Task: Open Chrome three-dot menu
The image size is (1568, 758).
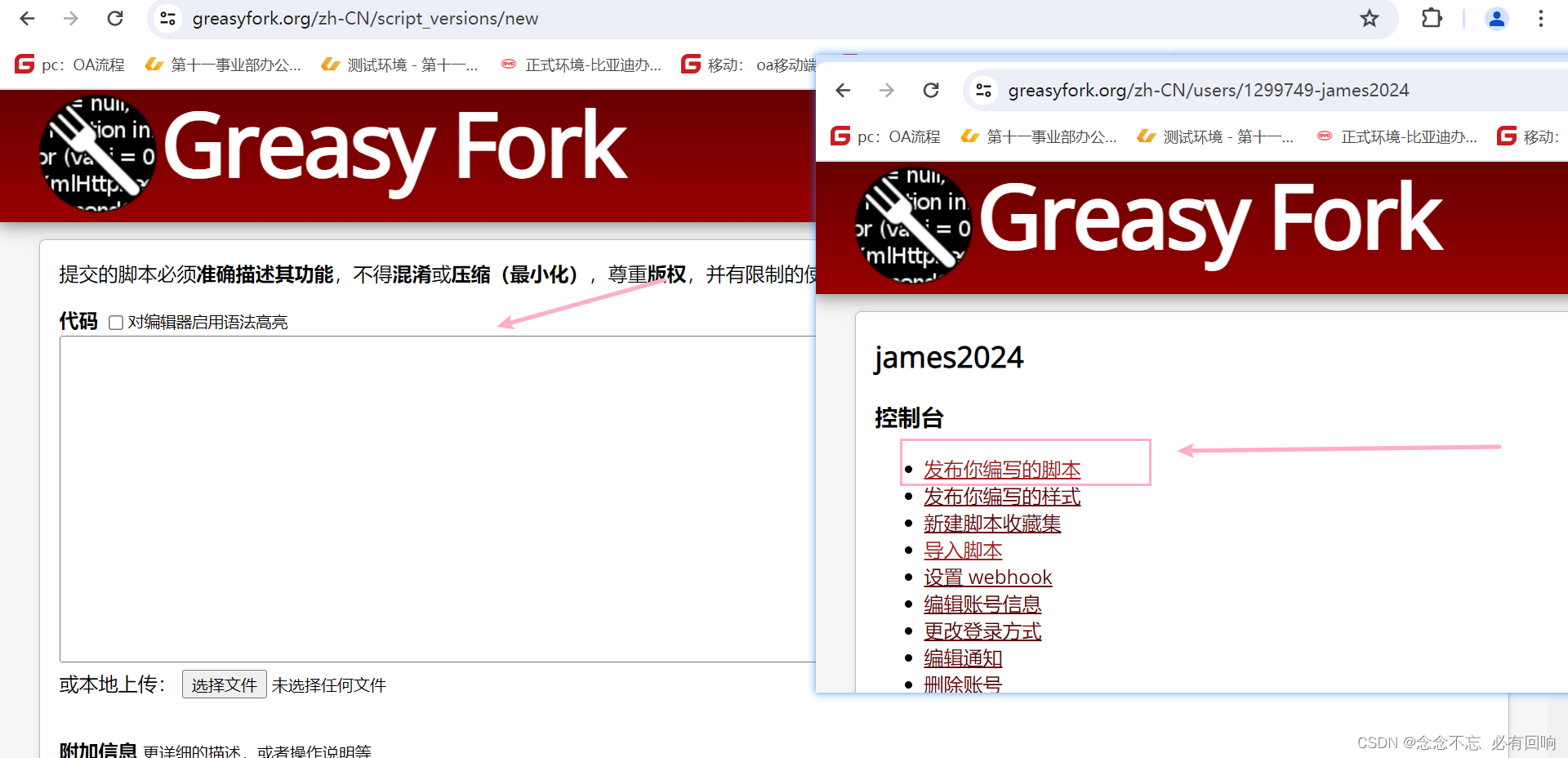Action: tap(1541, 18)
